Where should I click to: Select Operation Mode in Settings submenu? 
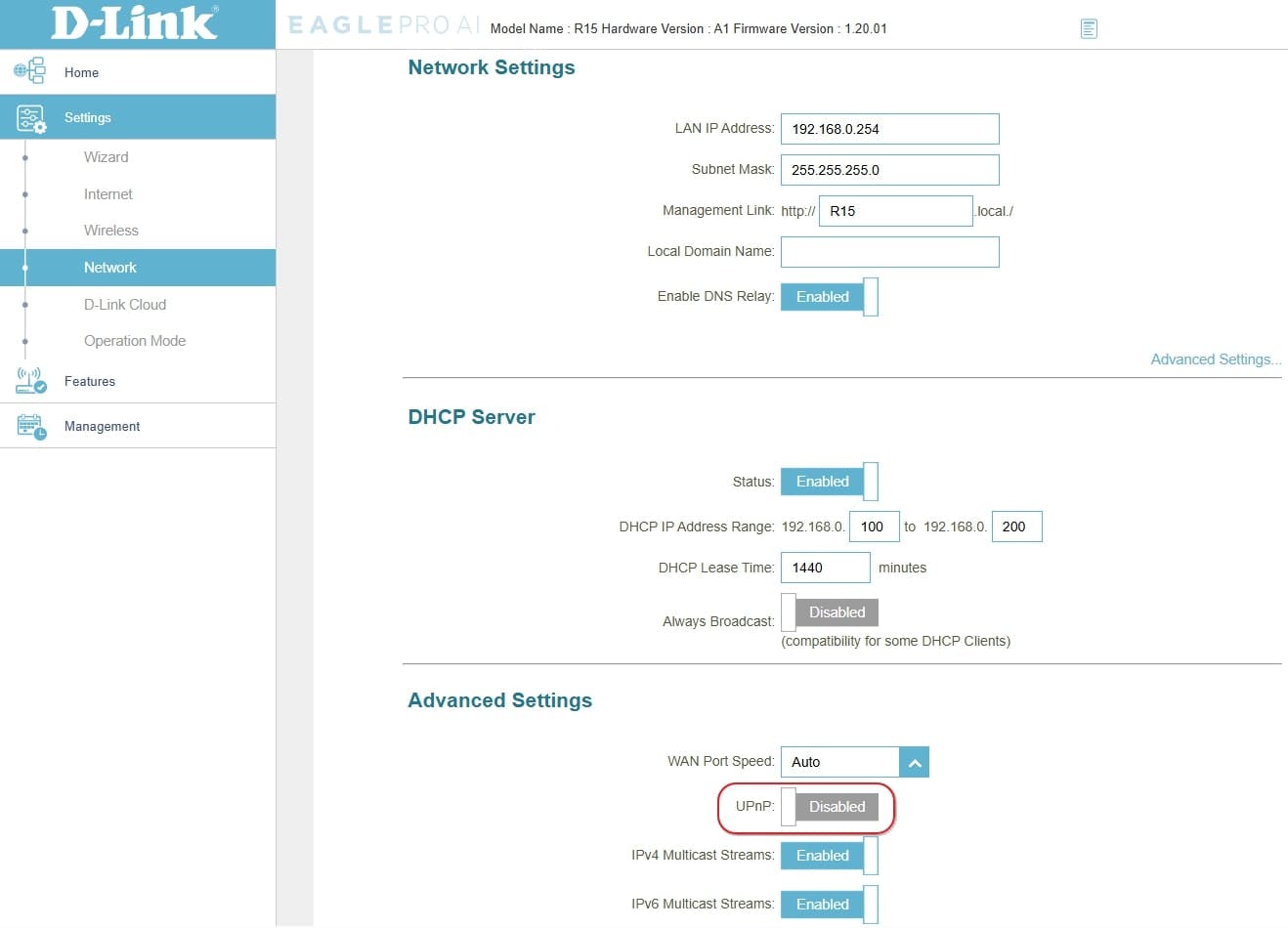[x=135, y=341]
